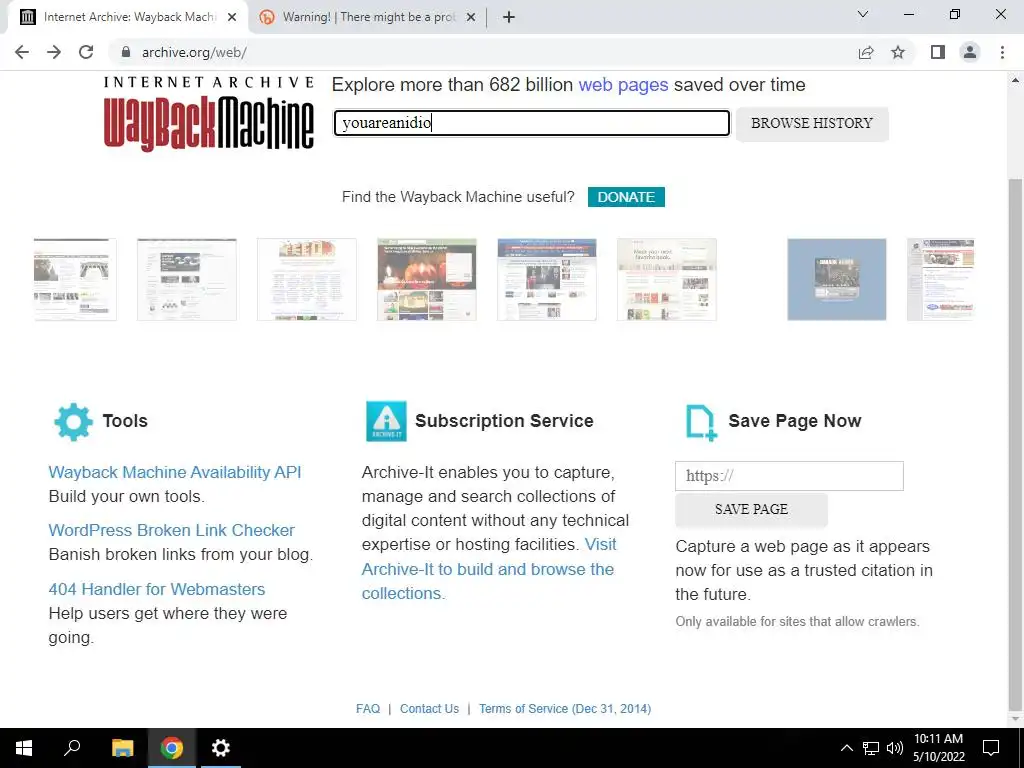Open the browser side panel icon
The height and width of the screenshot is (768, 1024).
pos(938,52)
